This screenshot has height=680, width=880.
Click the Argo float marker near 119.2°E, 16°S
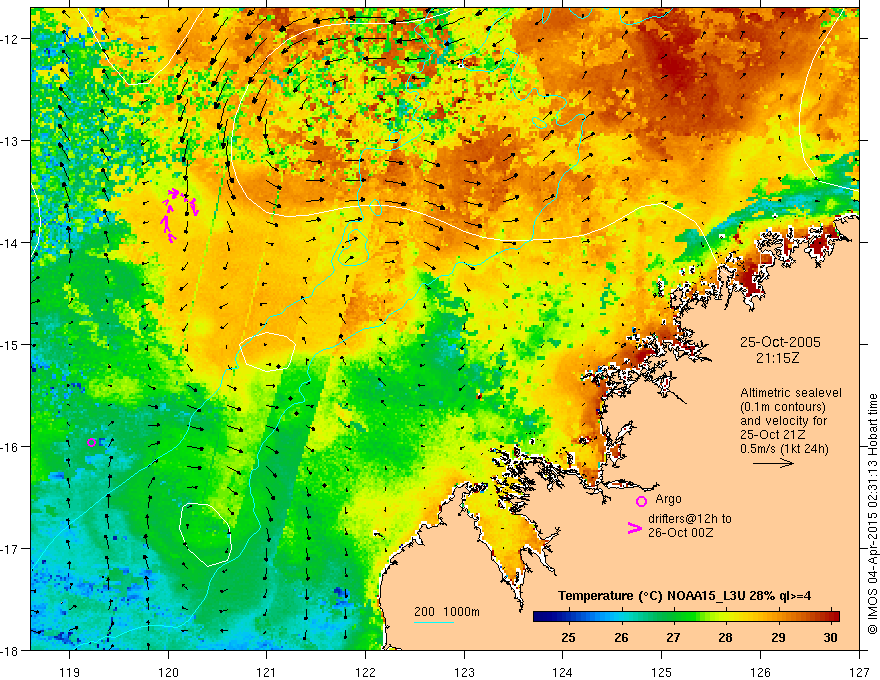tap(91, 442)
